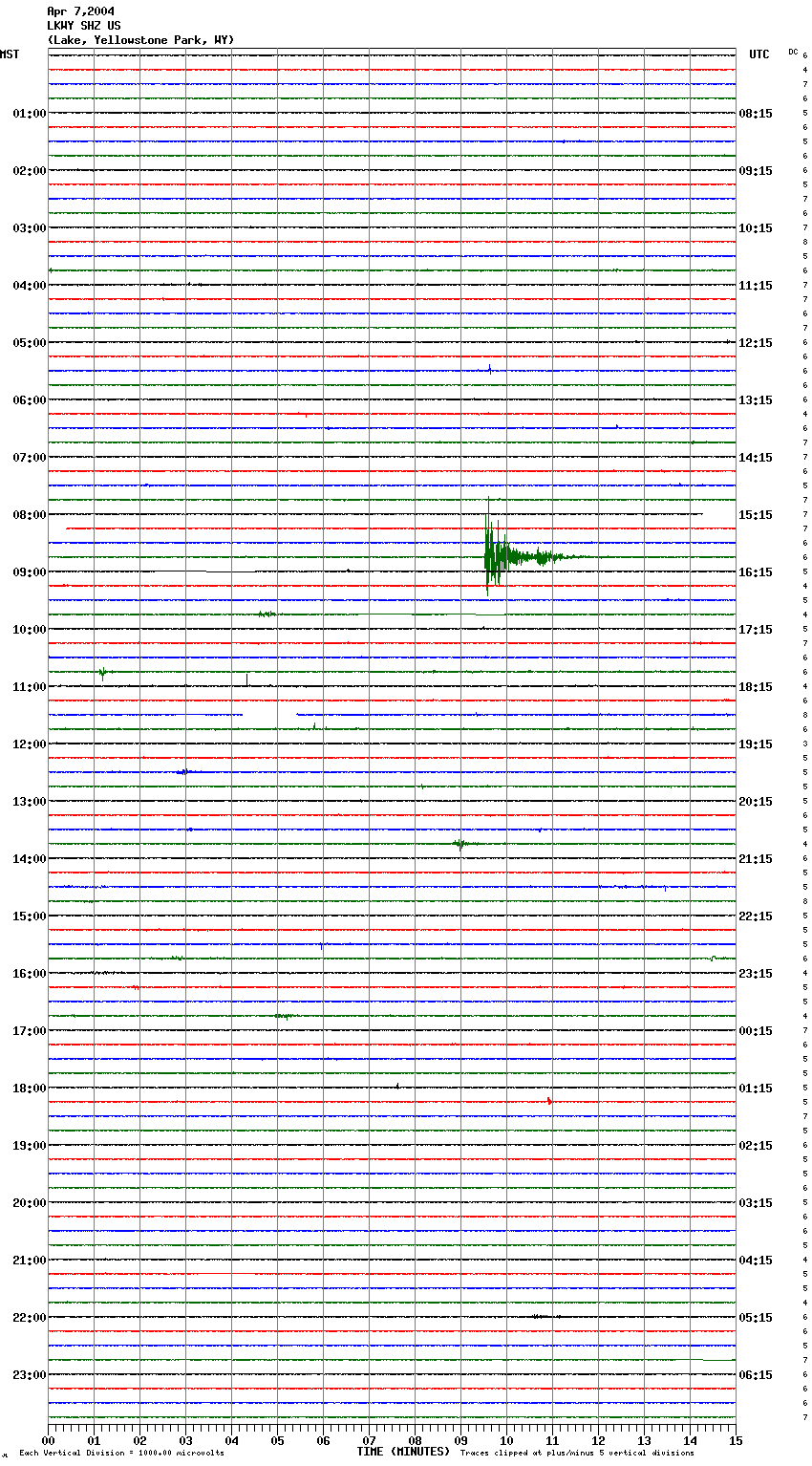Screen dimensions: 812x1466
Task: Click the '17:15' UTC time label
Action: tap(756, 630)
